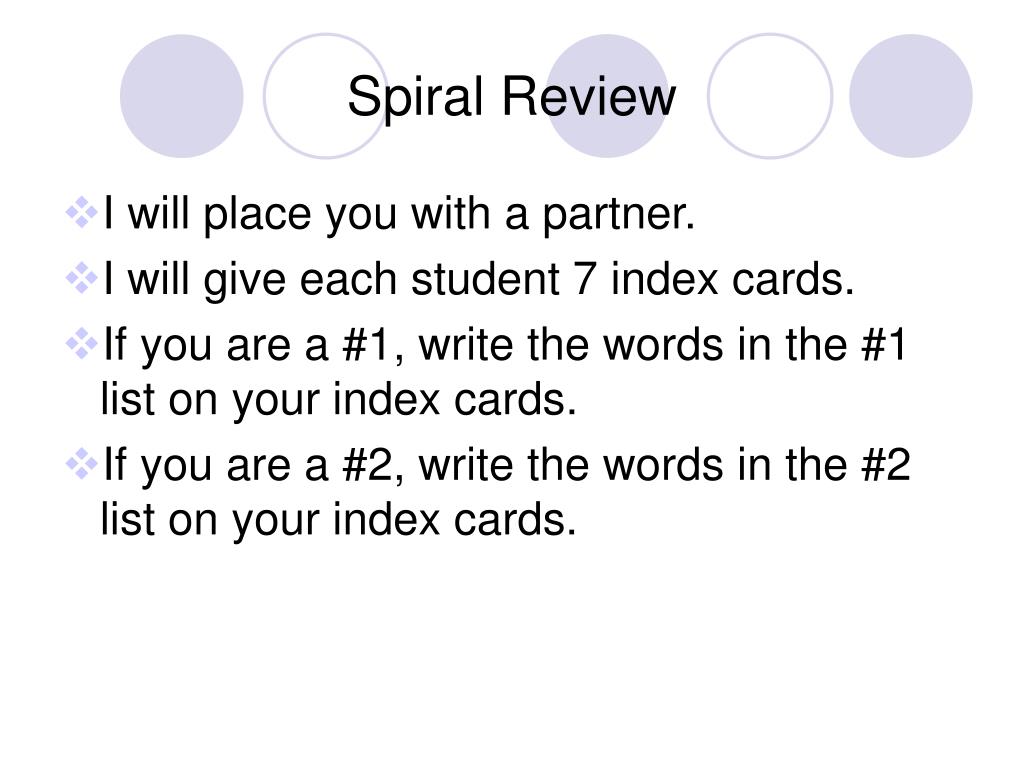Click the word 'partner' in the first bullet
This screenshot has width=1024, height=768.
[x=613, y=216]
